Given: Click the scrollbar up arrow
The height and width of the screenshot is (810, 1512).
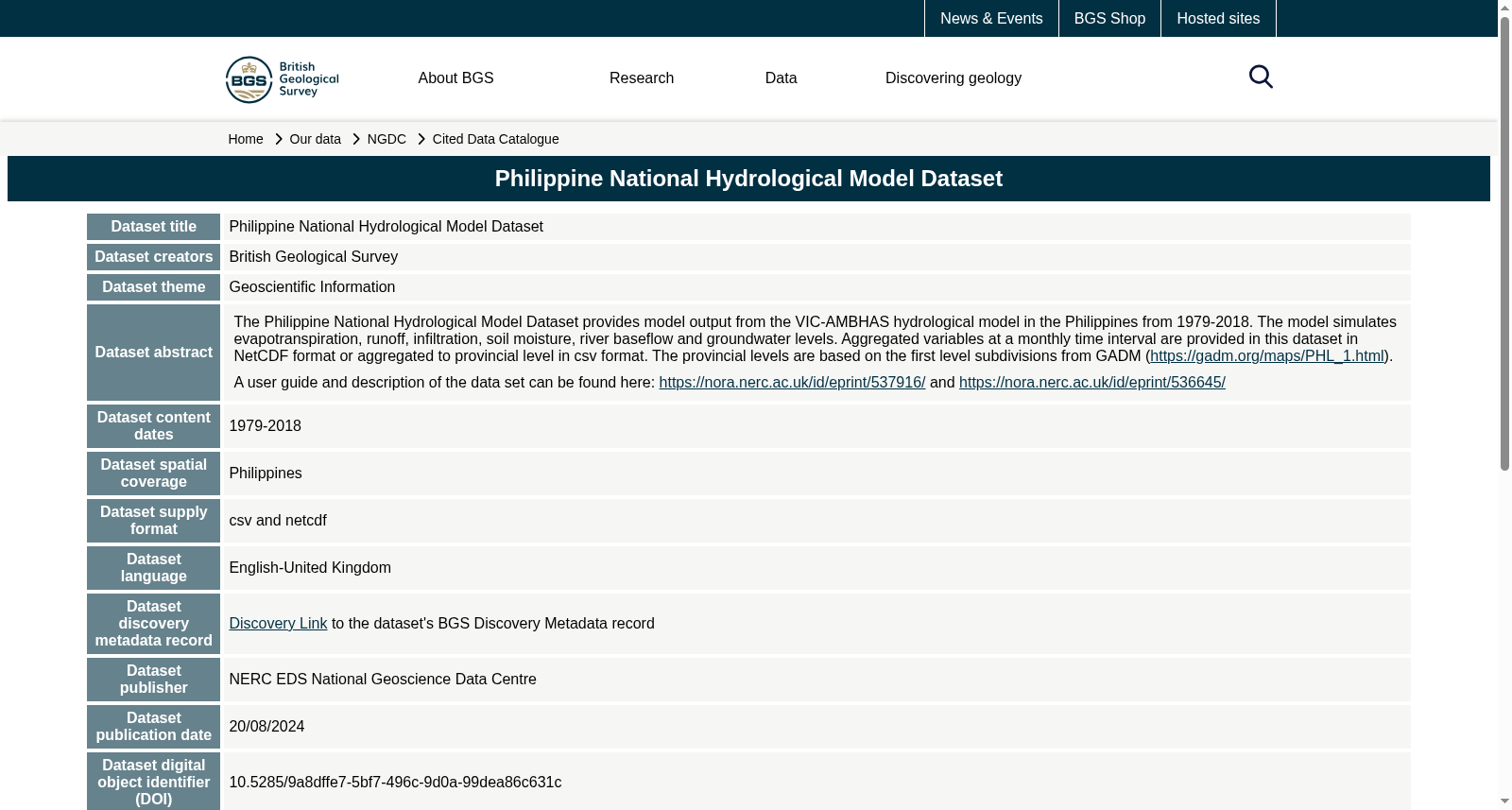Looking at the screenshot, I should coord(1504,8).
